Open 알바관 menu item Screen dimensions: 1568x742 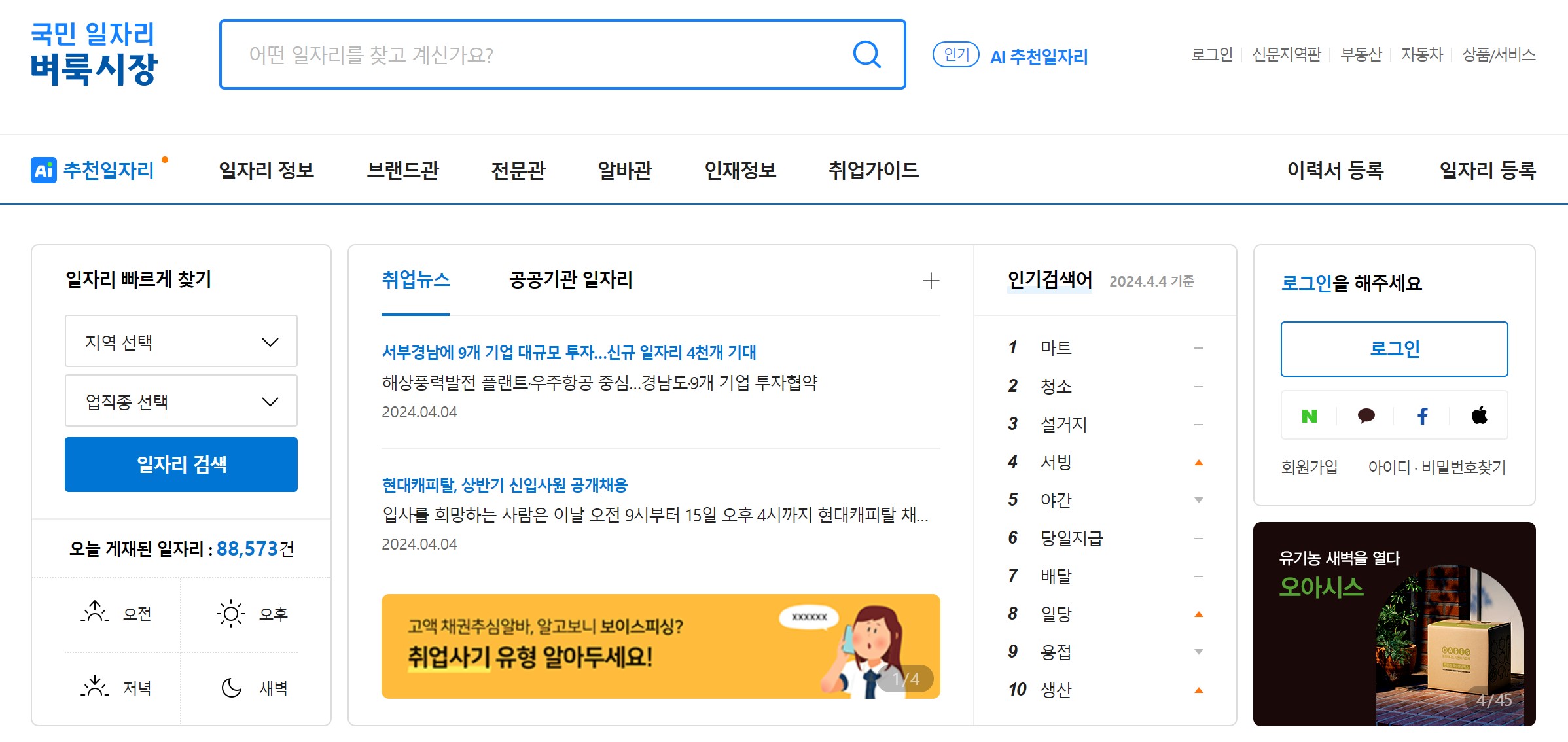pyautogui.click(x=624, y=170)
